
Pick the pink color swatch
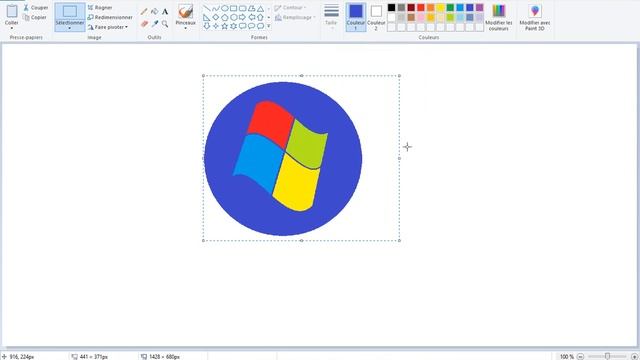(x=421, y=18)
